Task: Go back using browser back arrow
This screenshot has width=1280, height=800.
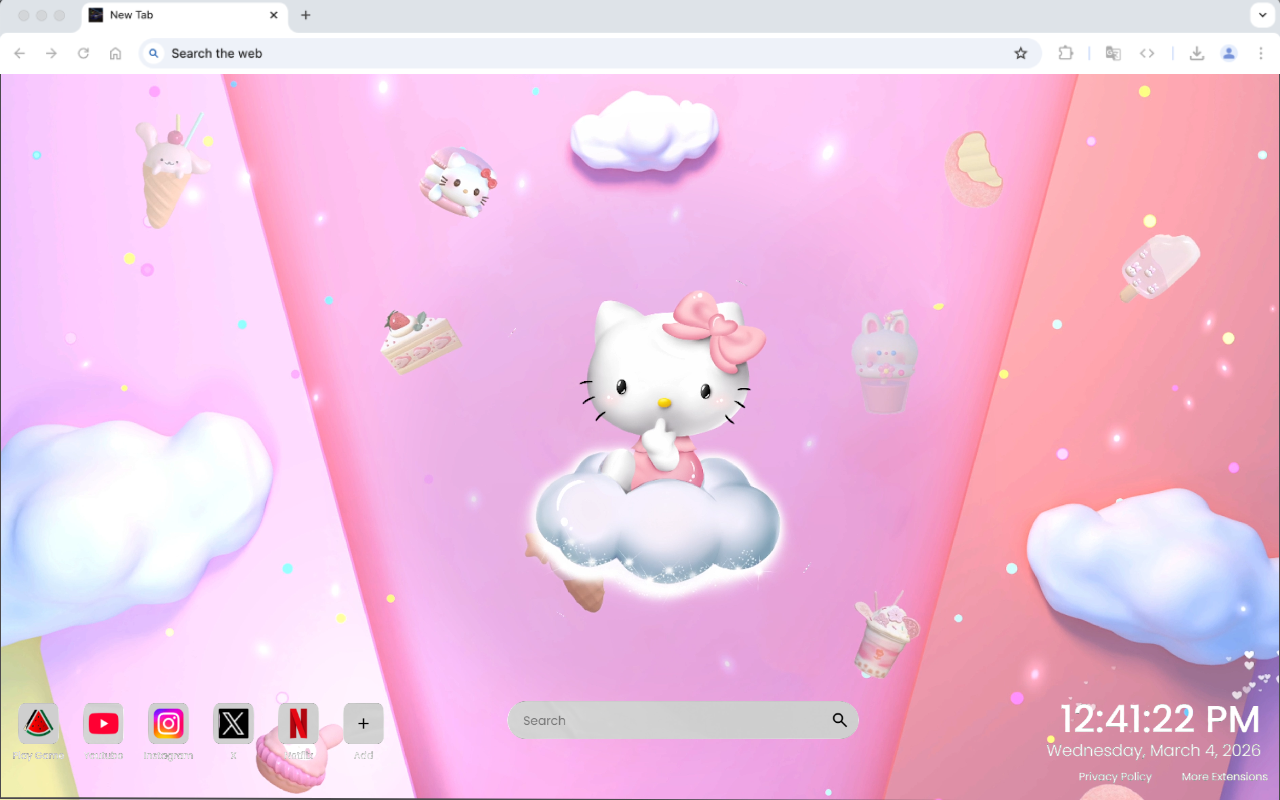Action: pos(20,53)
